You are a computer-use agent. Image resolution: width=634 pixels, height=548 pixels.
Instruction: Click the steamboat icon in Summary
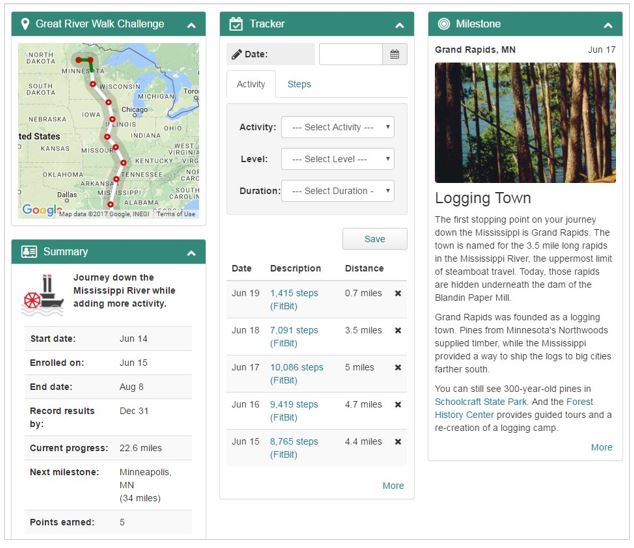pos(43,295)
